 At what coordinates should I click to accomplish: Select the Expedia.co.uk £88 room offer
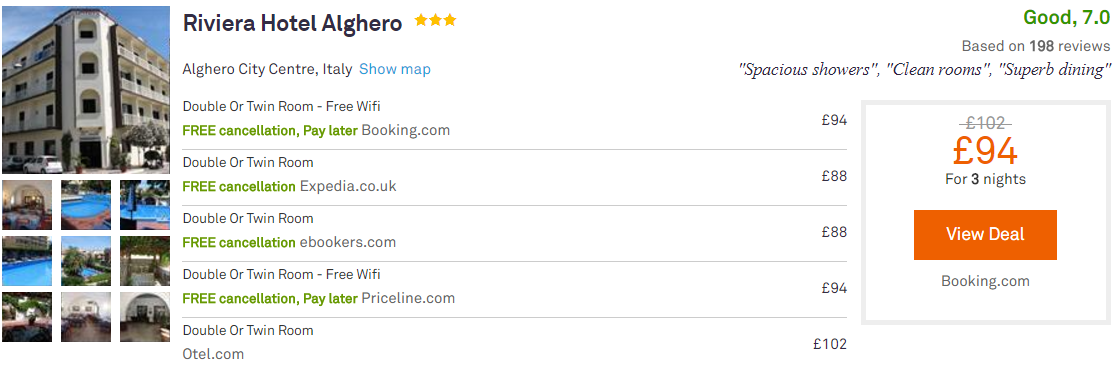tap(514, 175)
